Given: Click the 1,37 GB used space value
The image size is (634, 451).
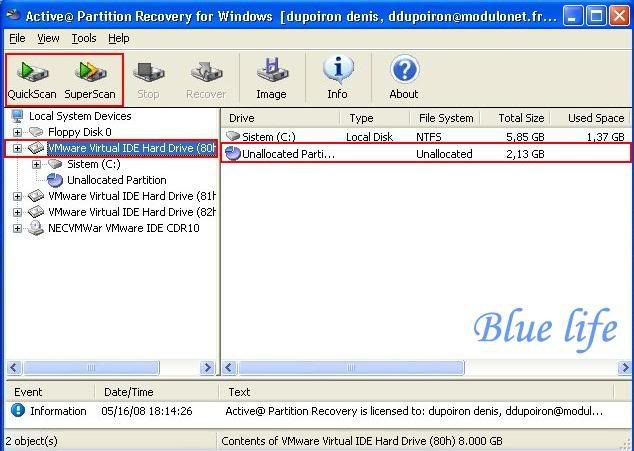Looking at the screenshot, I should (605, 137).
